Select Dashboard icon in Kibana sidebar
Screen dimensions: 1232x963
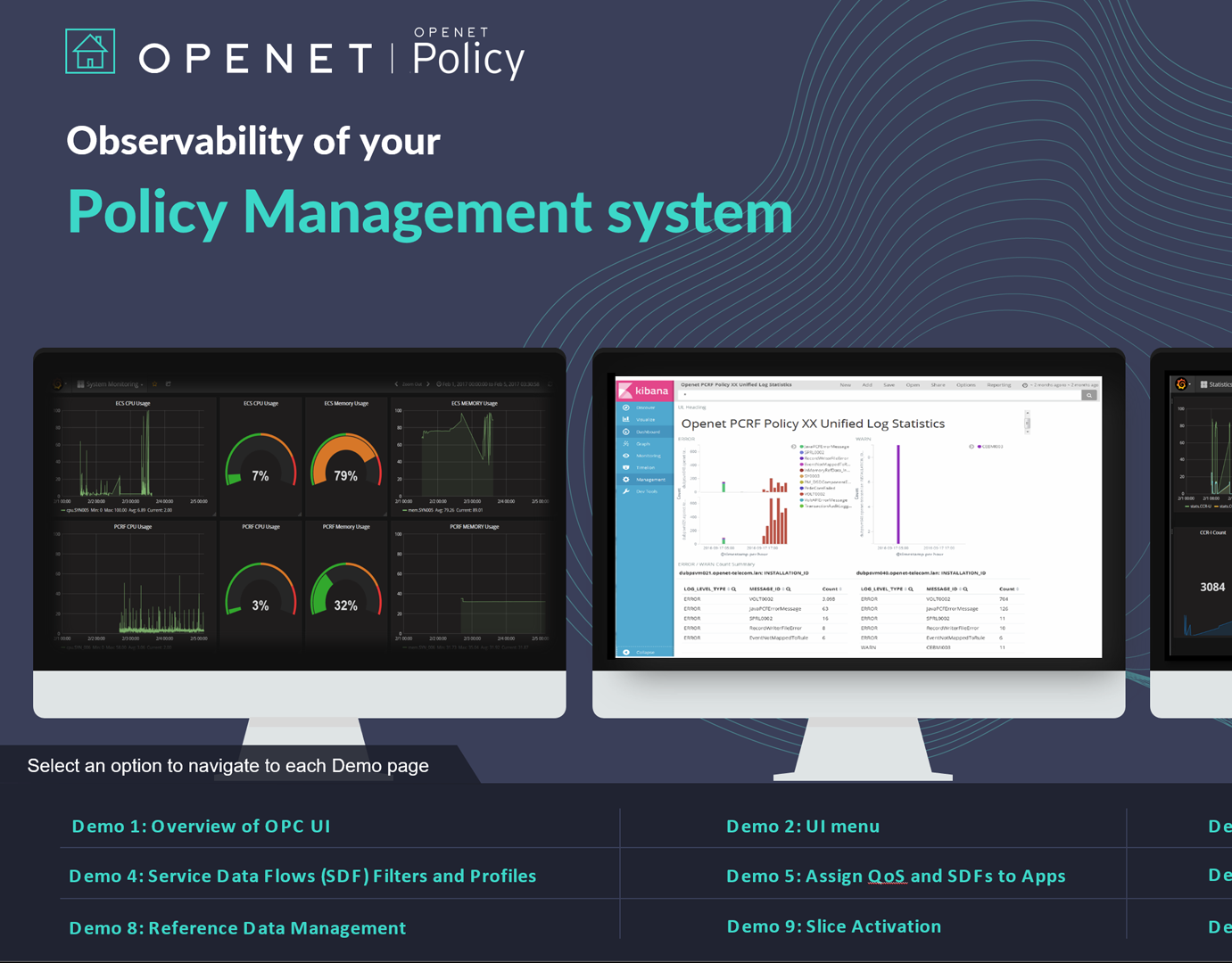pos(626,432)
